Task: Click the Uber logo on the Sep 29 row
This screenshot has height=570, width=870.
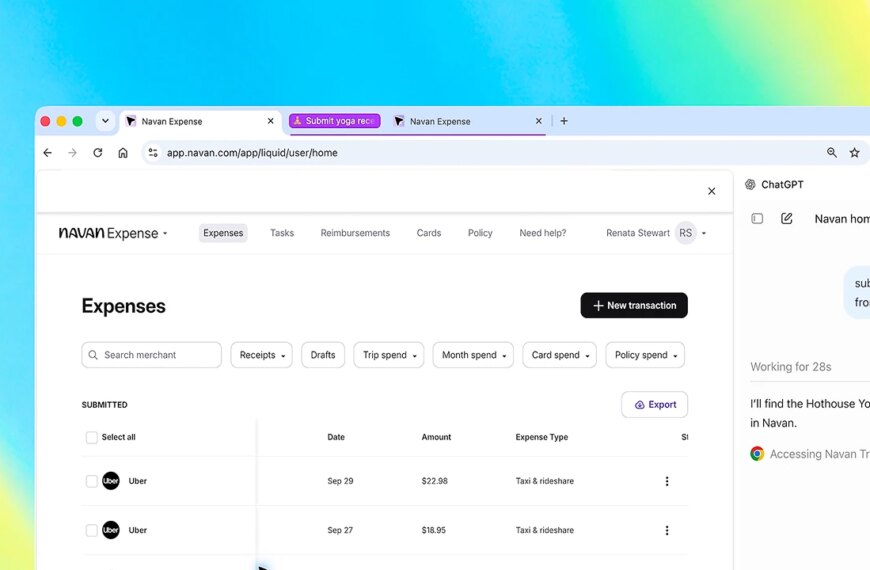Action: tap(111, 481)
